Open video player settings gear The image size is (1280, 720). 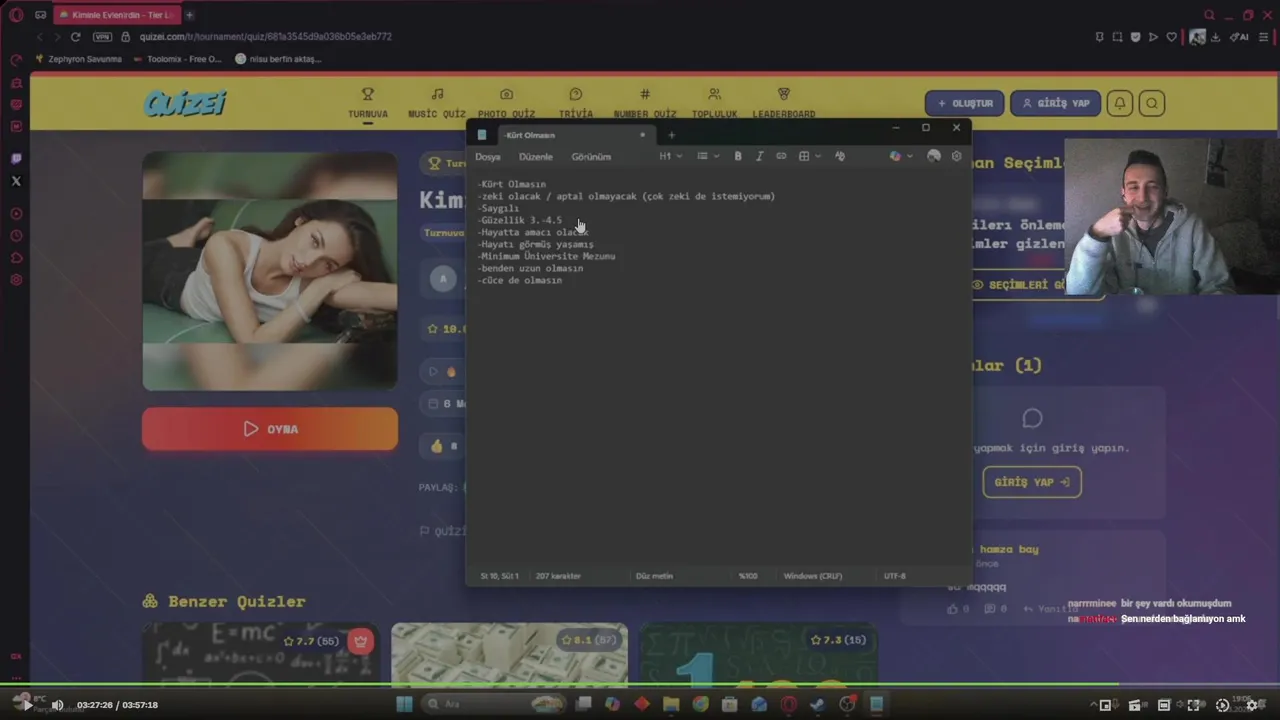1251,705
